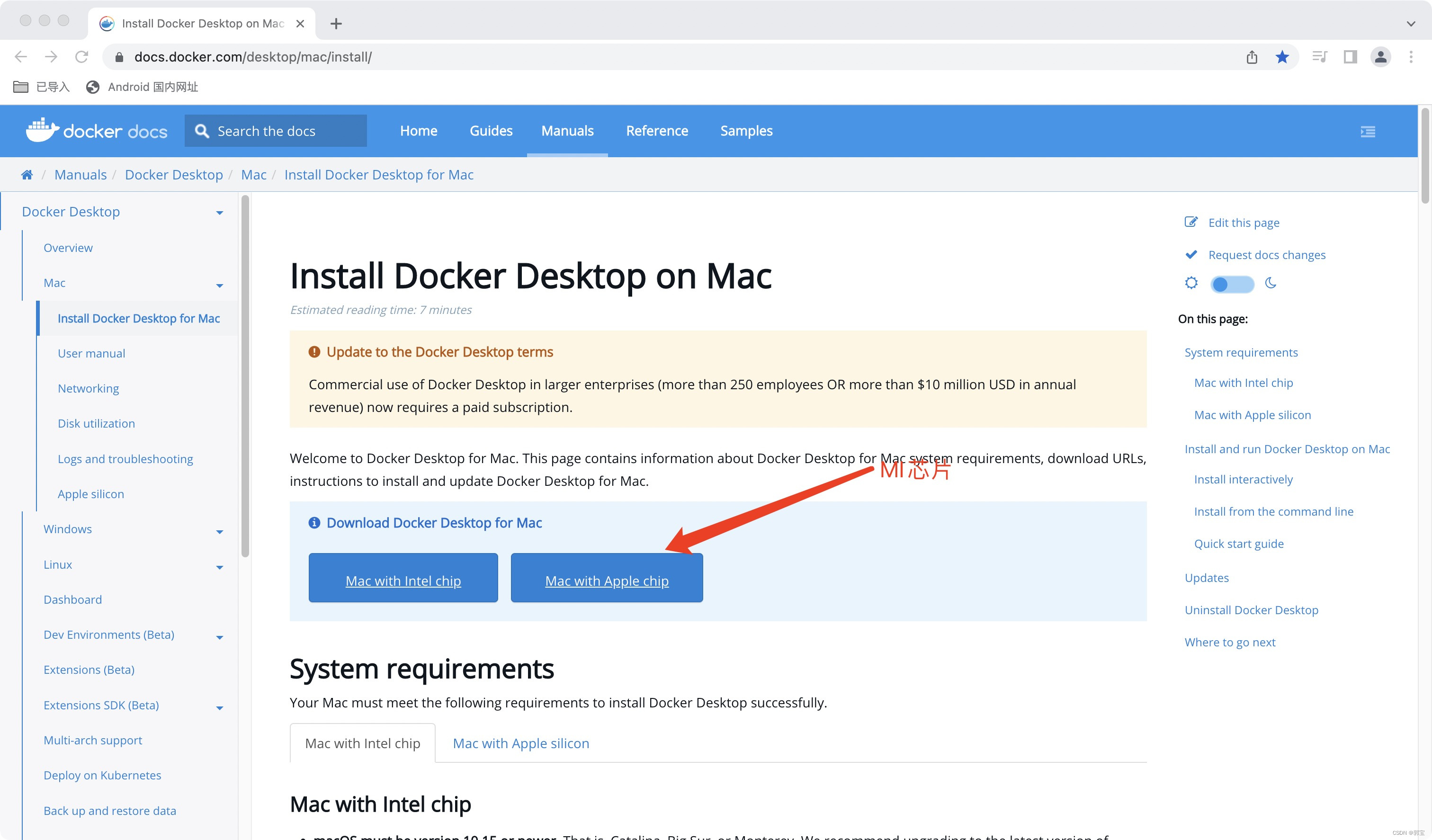Toggle the light/dark theme switch
Image resolution: width=1432 pixels, height=840 pixels.
[1232, 284]
